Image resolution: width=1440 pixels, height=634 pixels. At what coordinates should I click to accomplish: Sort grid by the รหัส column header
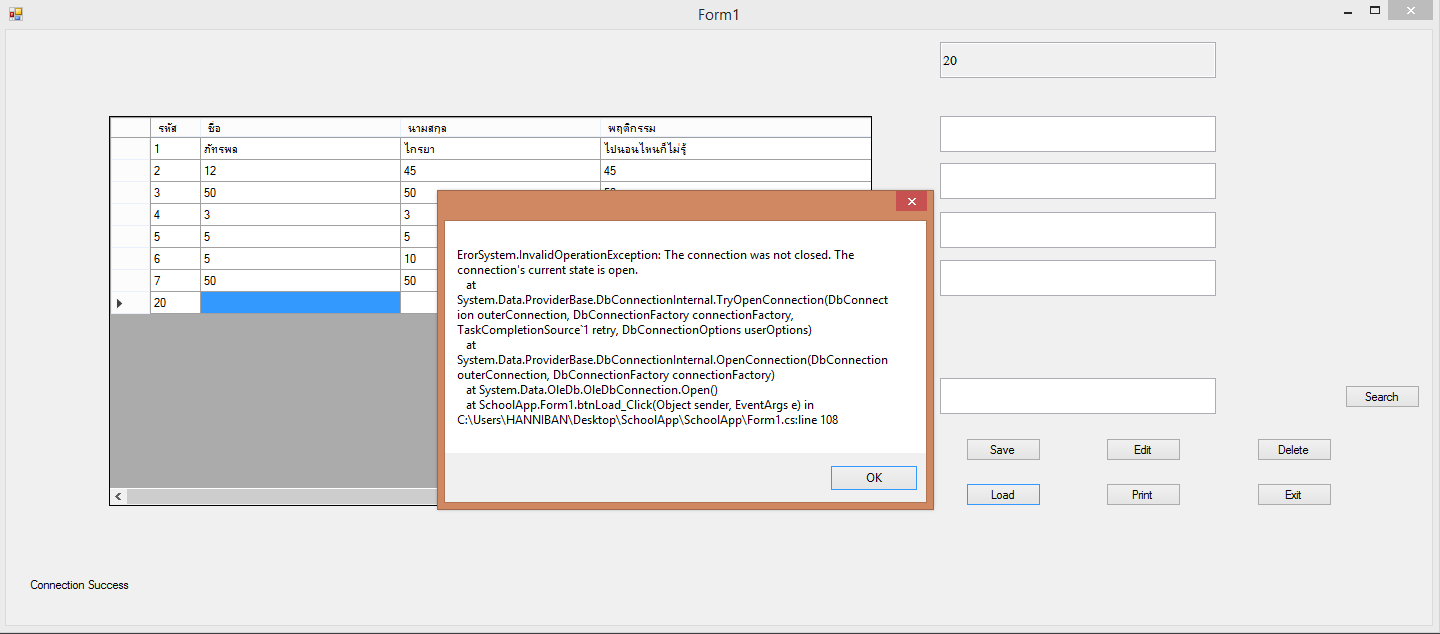coord(174,128)
